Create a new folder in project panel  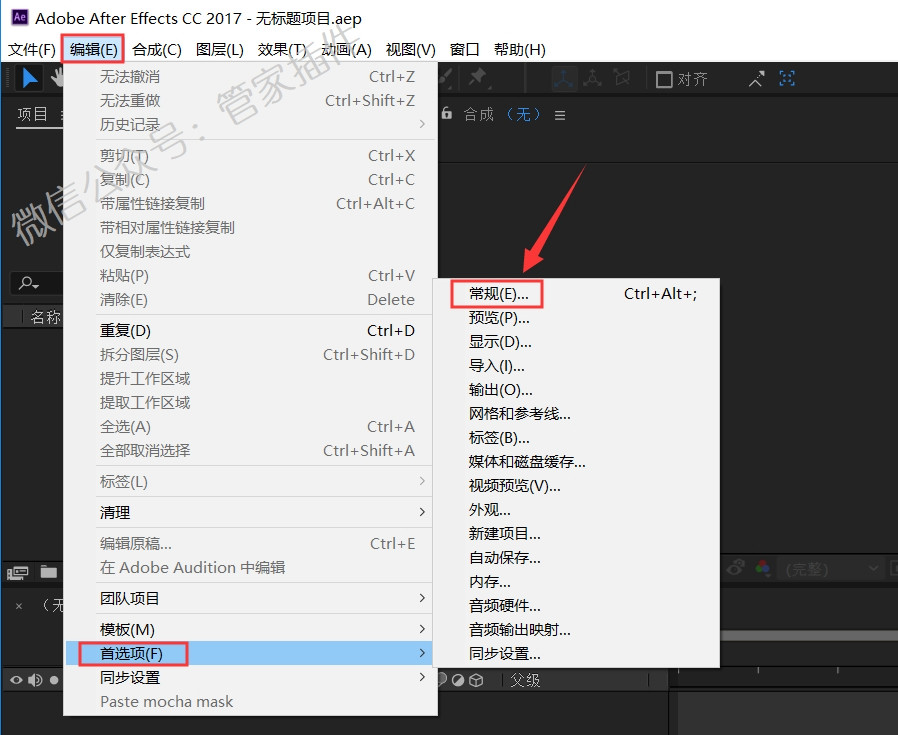click(49, 572)
